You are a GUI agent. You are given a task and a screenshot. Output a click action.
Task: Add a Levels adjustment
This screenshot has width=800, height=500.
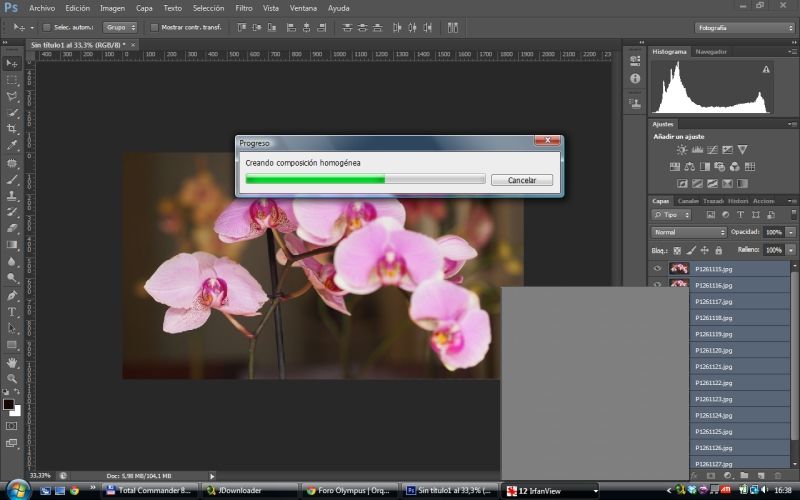click(x=697, y=149)
